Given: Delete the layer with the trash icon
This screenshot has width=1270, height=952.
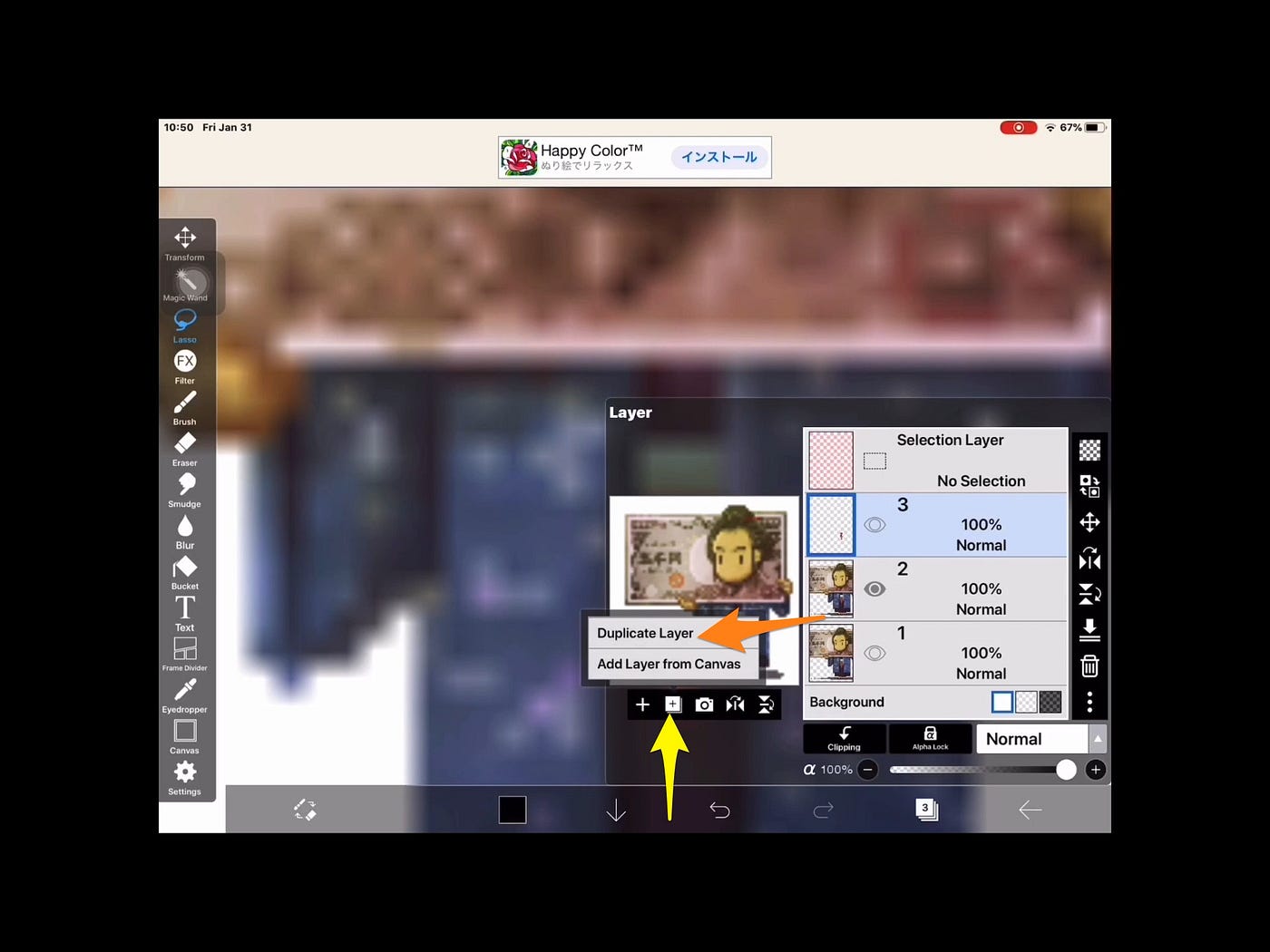Looking at the screenshot, I should tap(1089, 666).
